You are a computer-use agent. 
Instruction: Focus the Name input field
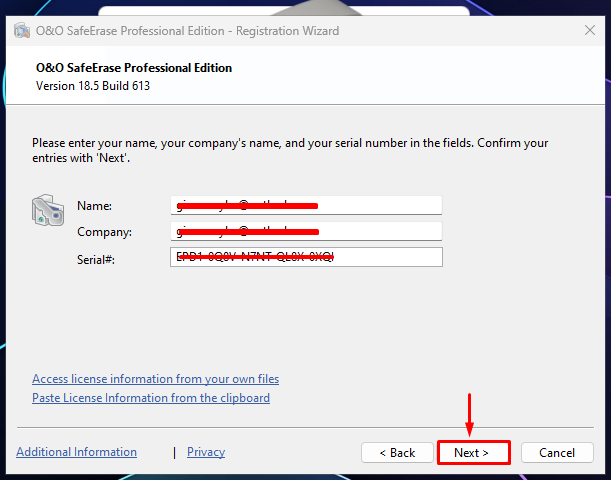point(306,205)
